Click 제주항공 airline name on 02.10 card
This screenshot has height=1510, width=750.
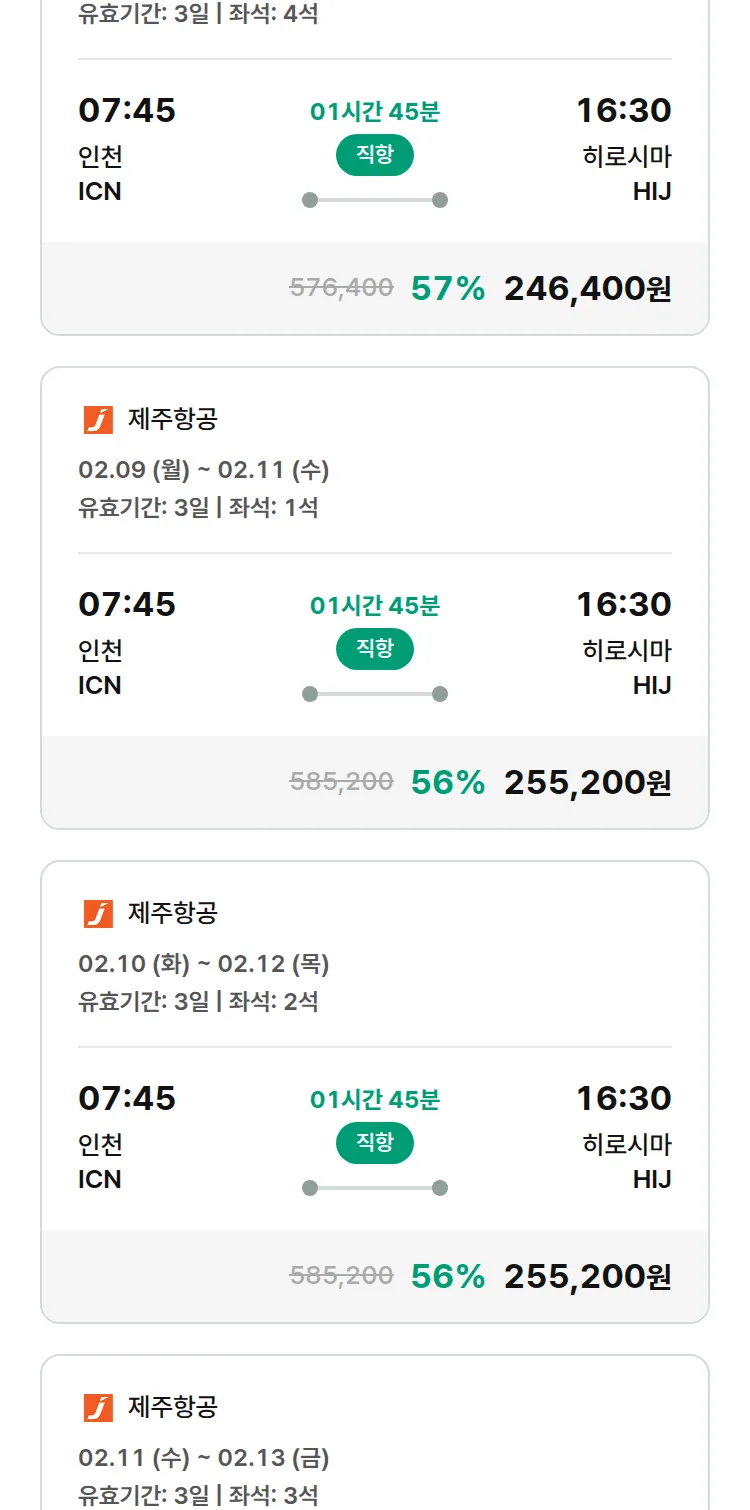[173, 913]
